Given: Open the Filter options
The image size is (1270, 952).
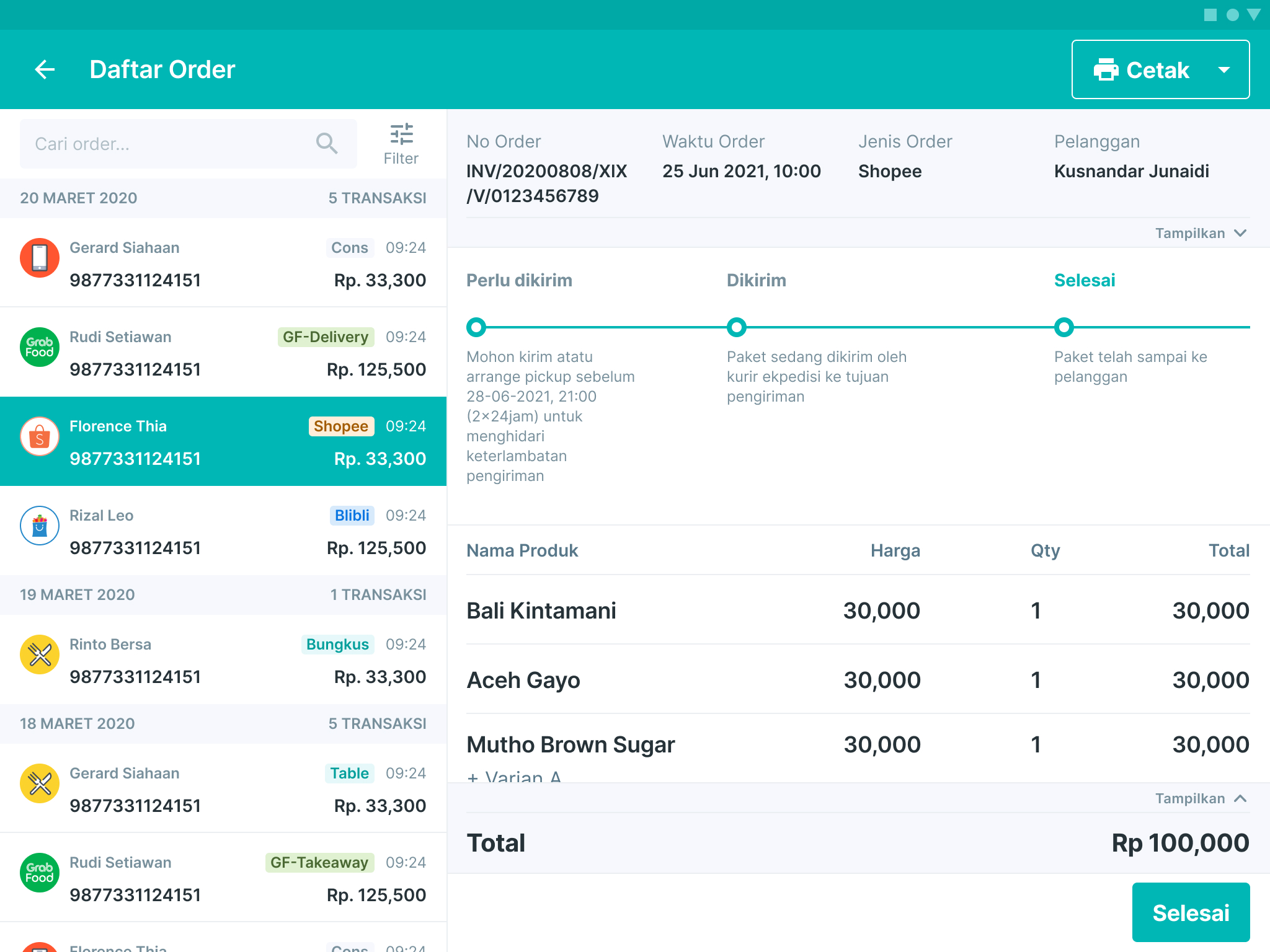Looking at the screenshot, I should pyautogui.click(x=401, y=144).
